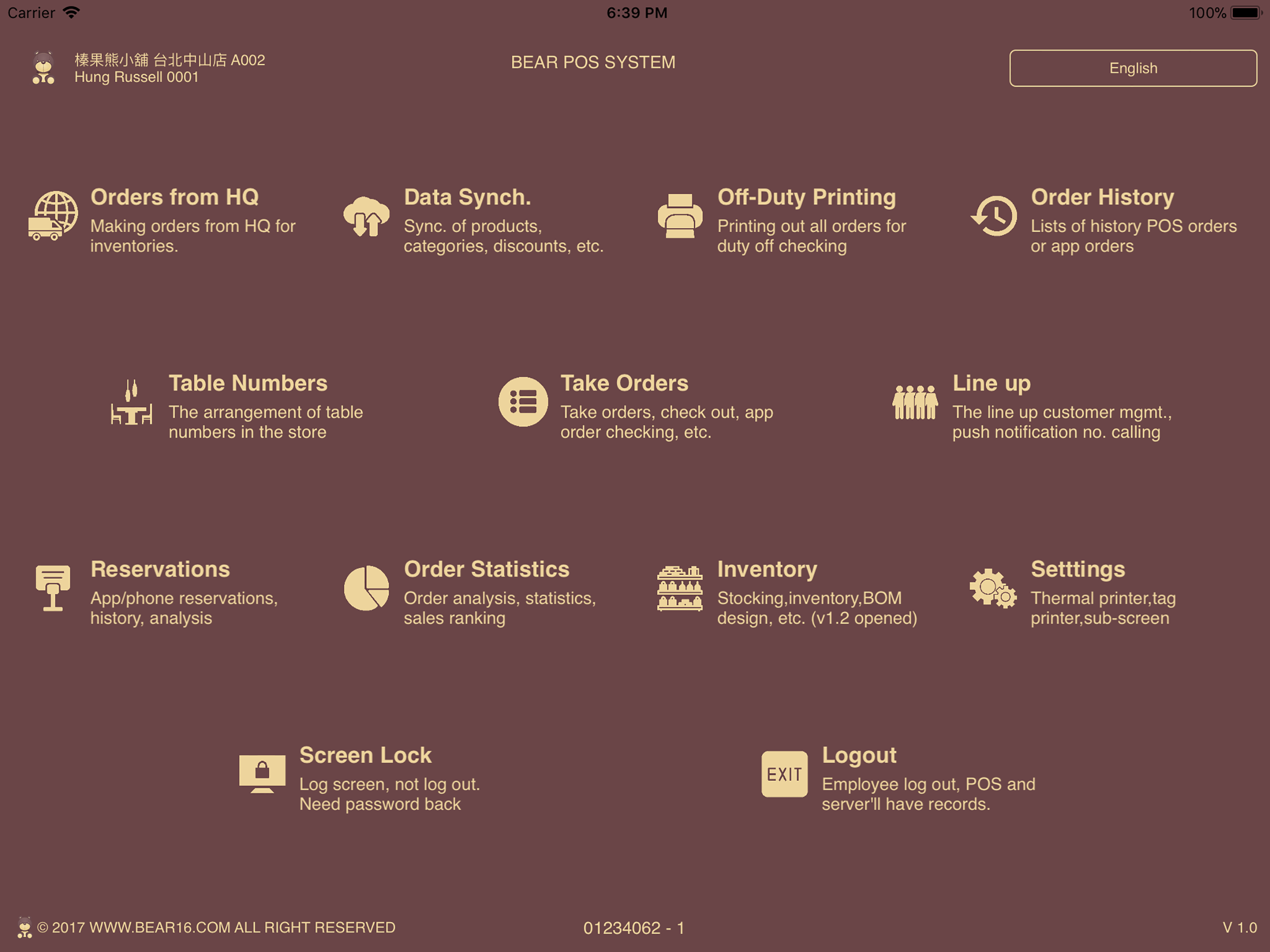Open Take Orders heading

point(624,383)
